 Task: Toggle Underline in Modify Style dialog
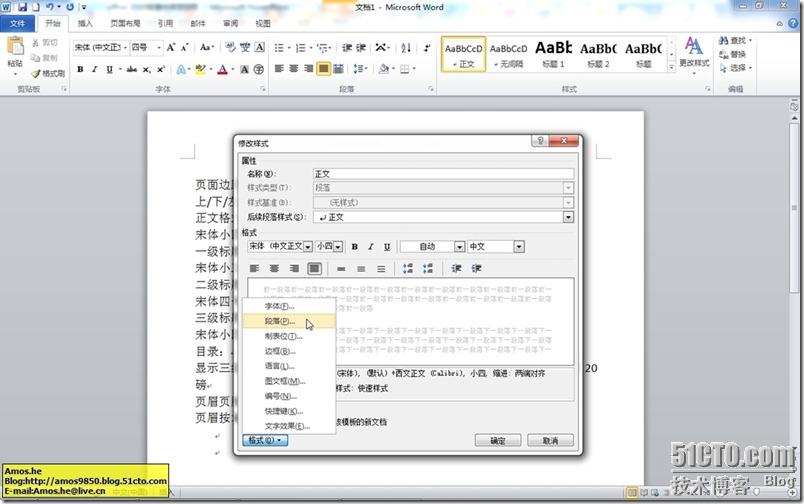pos(387,247)
